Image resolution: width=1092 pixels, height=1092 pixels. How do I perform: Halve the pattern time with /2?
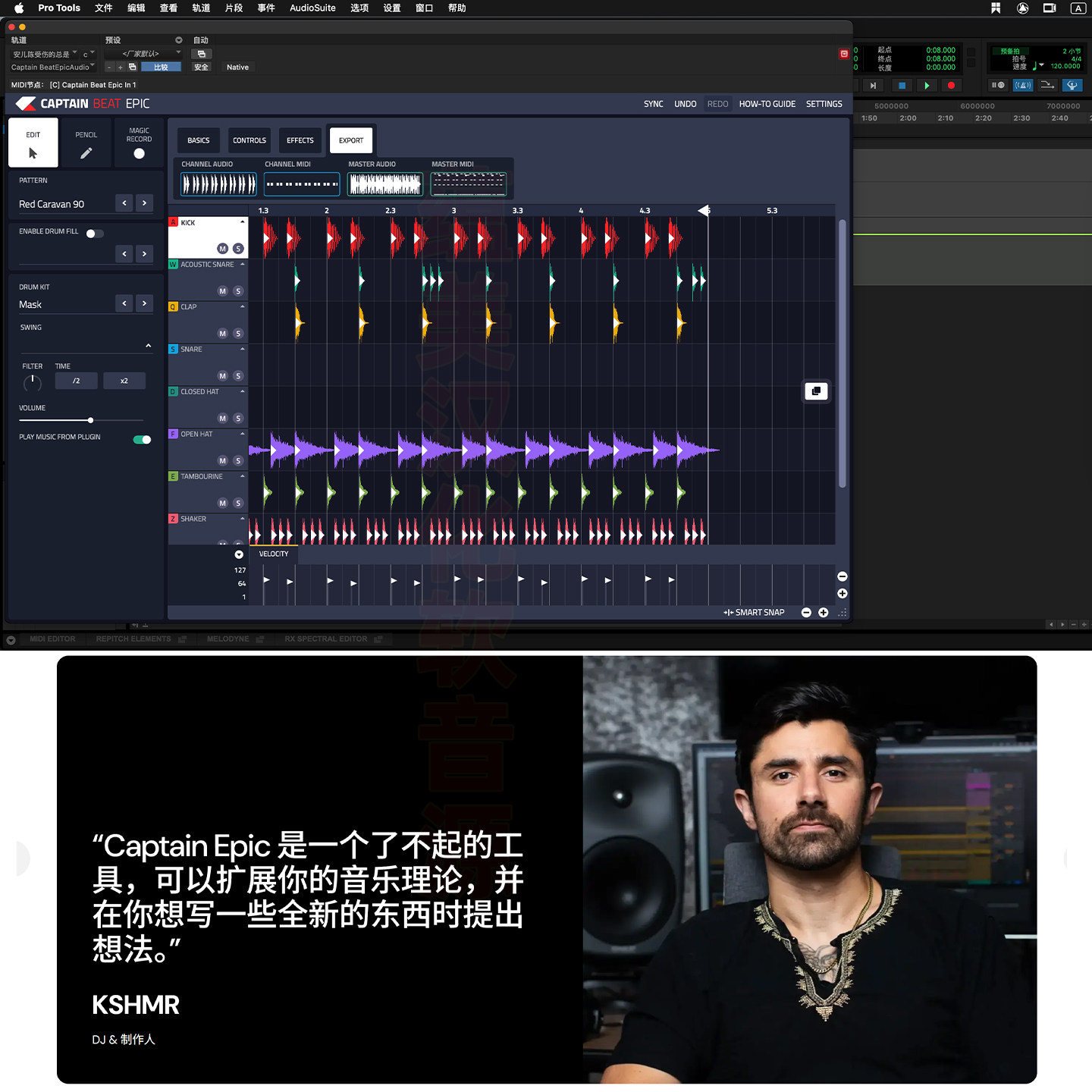pos(77,381)
